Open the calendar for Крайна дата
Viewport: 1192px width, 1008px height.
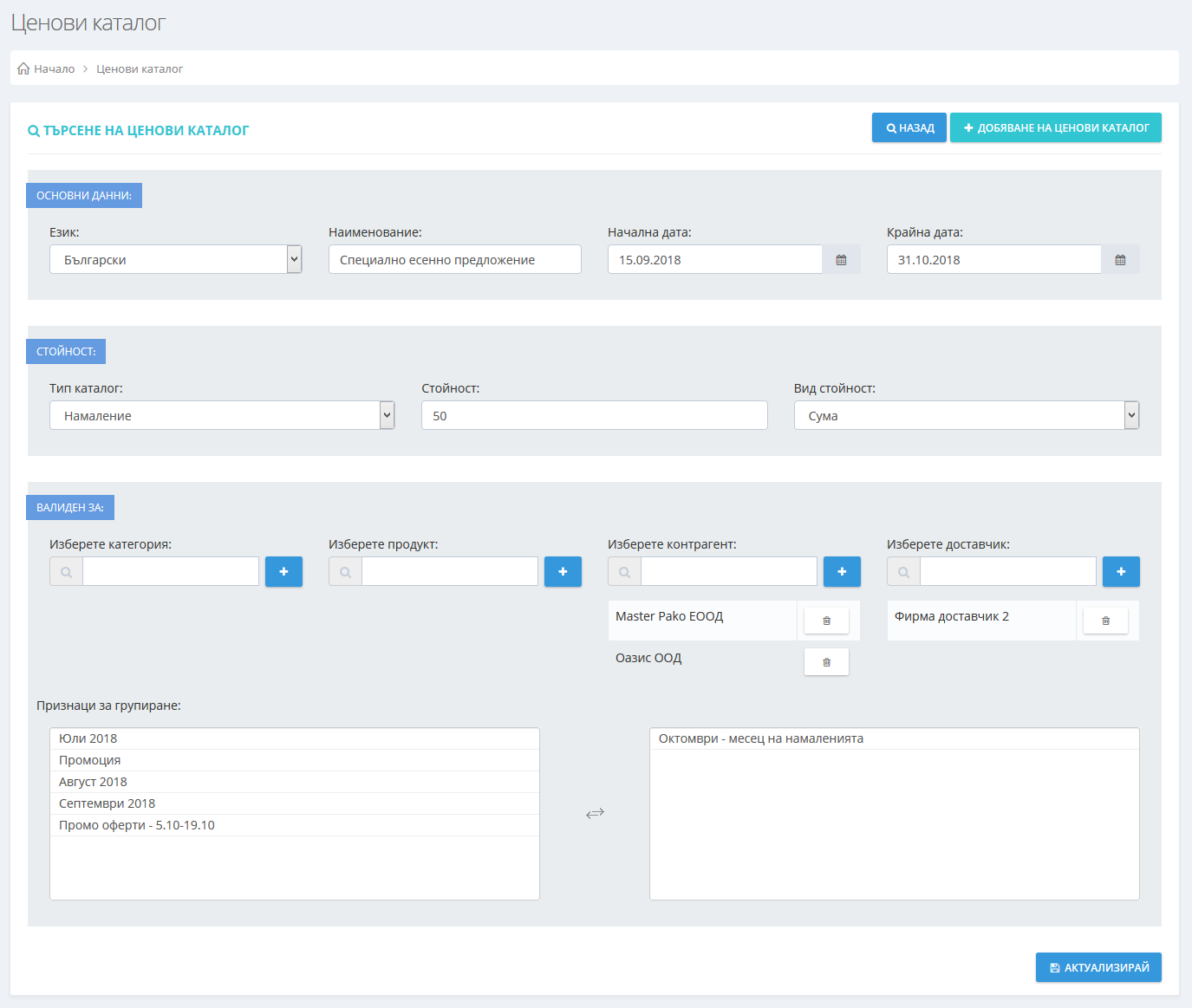tap(1120, 260)
